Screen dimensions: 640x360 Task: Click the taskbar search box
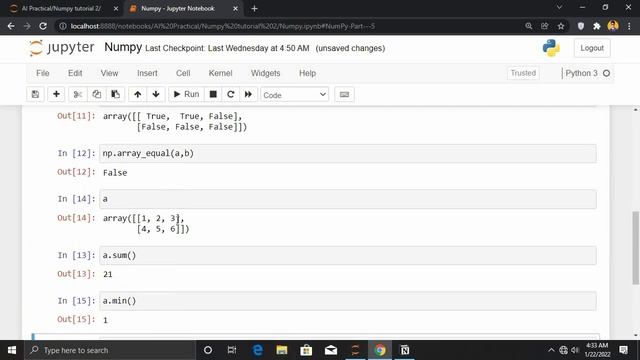click(110, 350)
